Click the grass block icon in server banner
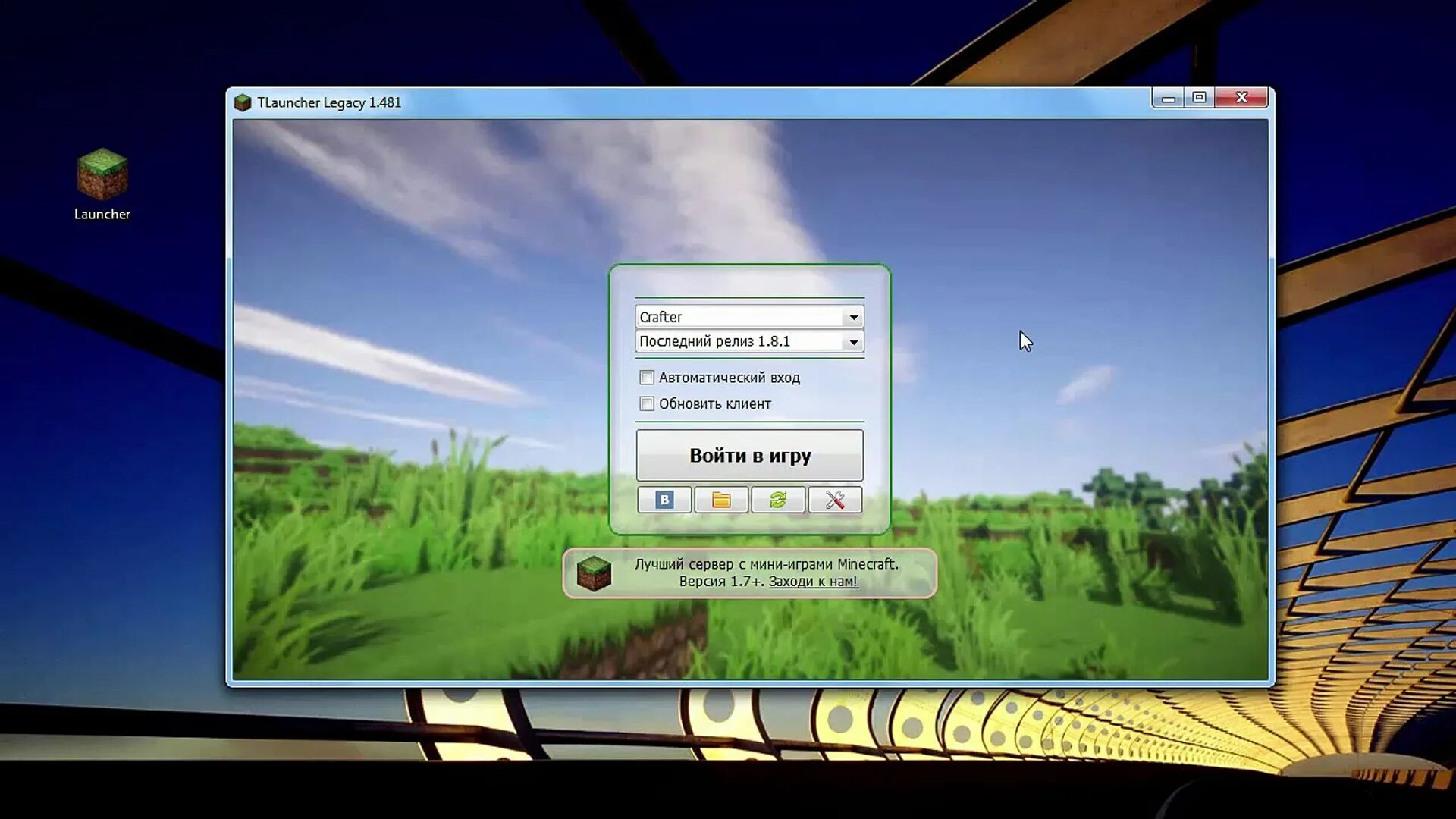This screenshot has width=1456, height=819. (594, 573)
